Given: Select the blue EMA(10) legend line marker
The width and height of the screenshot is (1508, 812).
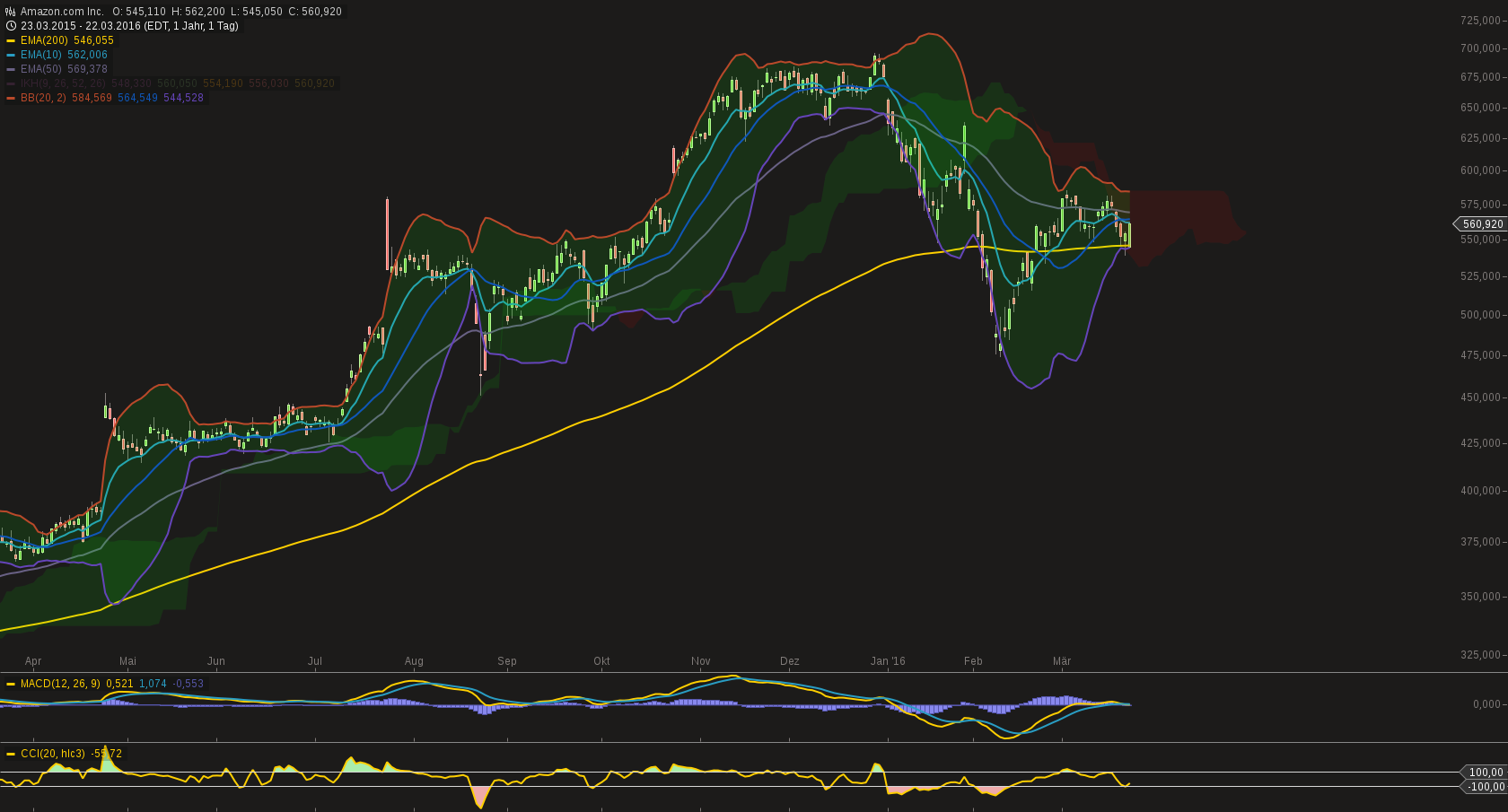Looking at the screenshot, I should point(10,55).
